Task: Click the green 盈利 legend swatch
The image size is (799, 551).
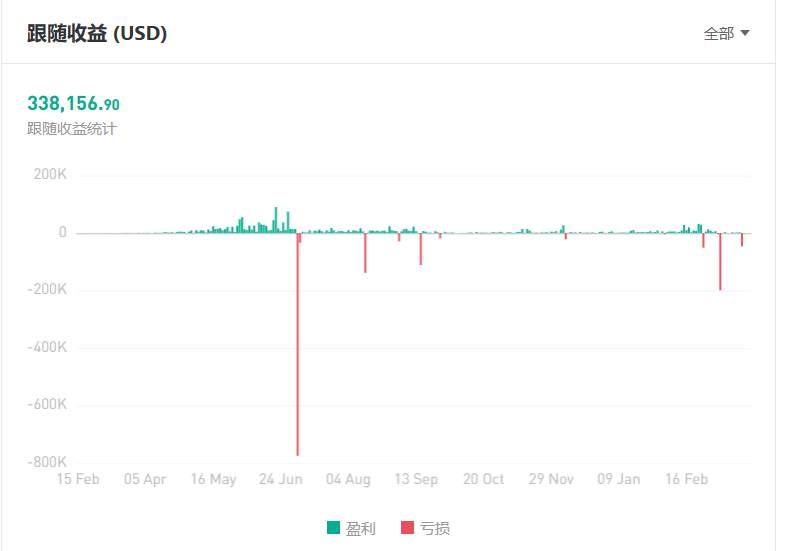Action: click(333, 528)
